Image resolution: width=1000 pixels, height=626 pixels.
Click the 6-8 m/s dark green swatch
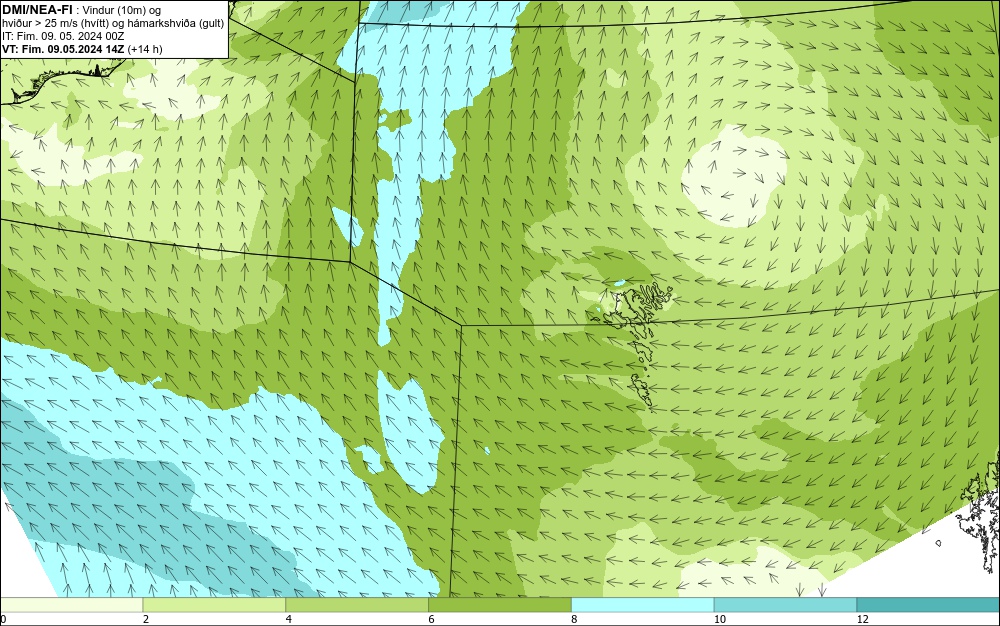(500, 605)
